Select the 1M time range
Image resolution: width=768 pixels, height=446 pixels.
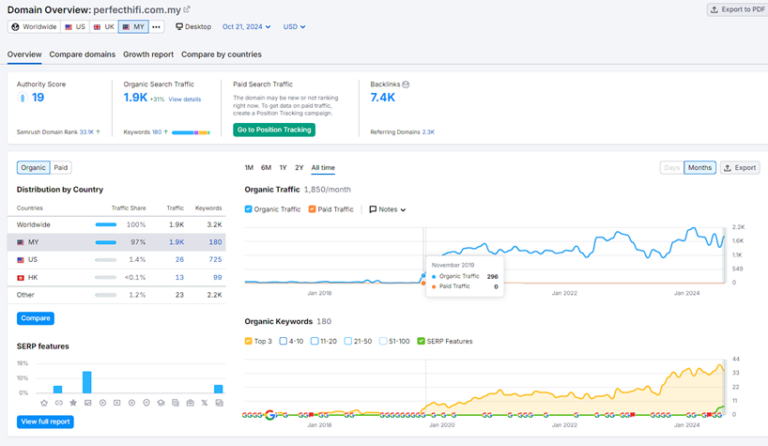coord(249,167)
